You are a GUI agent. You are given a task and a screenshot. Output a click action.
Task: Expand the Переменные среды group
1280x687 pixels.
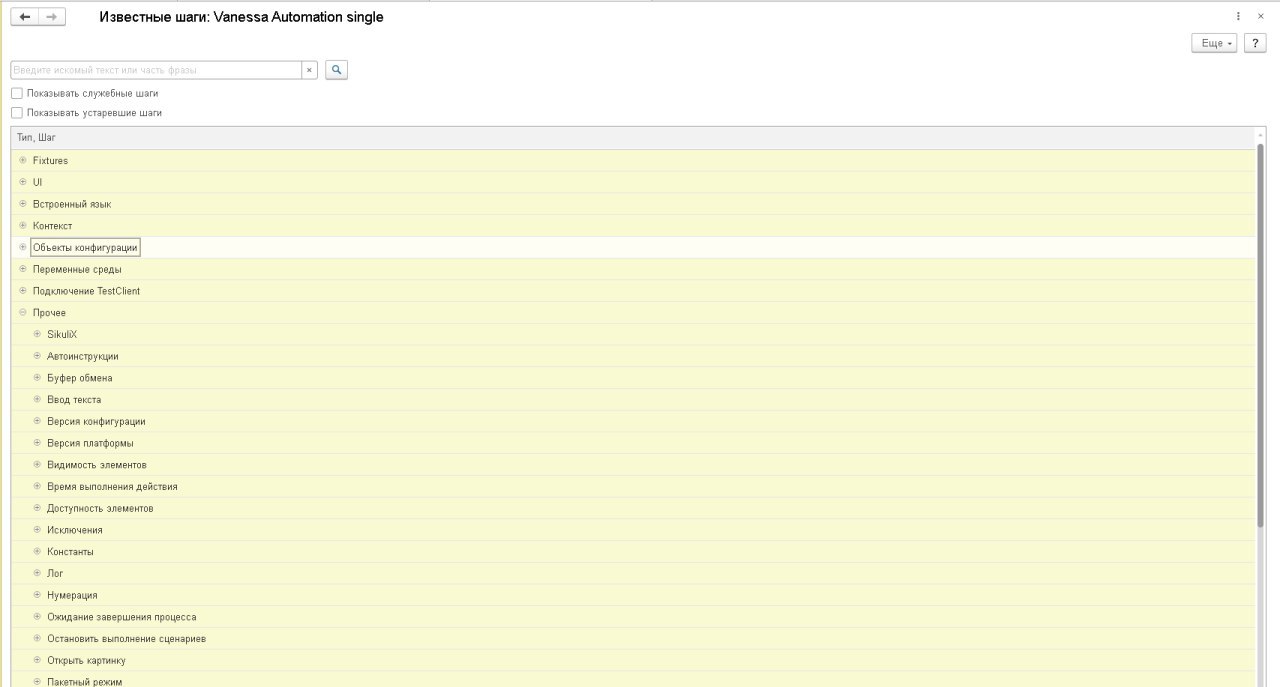pos(23,269)
